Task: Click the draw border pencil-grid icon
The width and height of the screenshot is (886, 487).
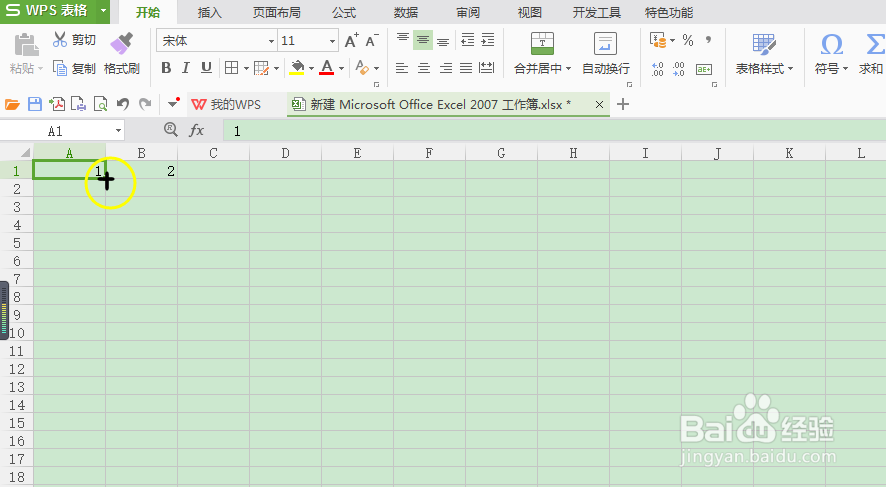Action: (x=261, y=68)
